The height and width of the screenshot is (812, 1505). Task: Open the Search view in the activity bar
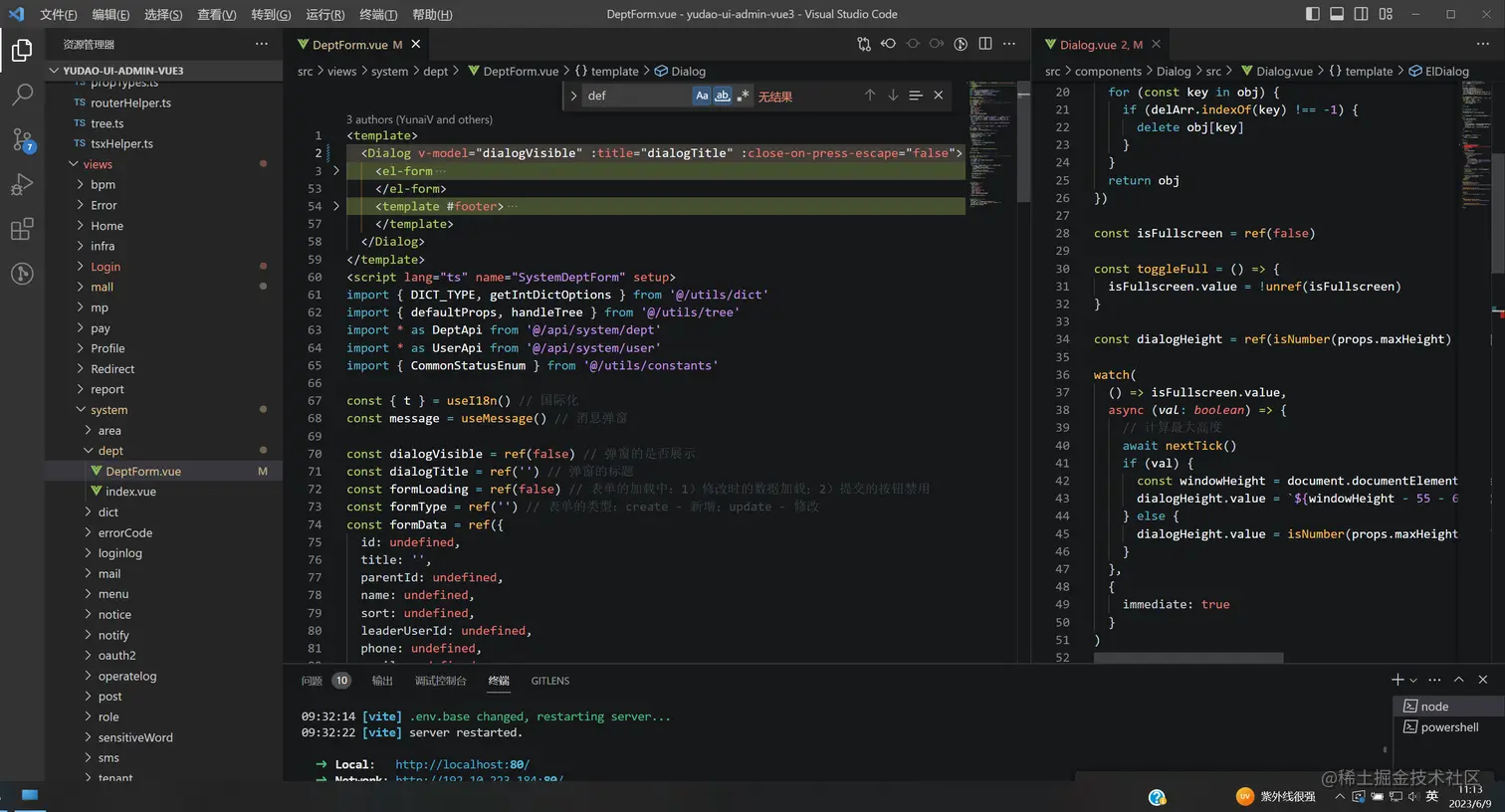point(22,96)
